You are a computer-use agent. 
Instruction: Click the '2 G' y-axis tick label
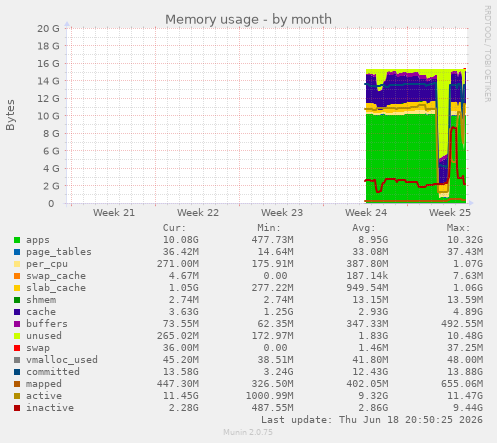[51, 186]
